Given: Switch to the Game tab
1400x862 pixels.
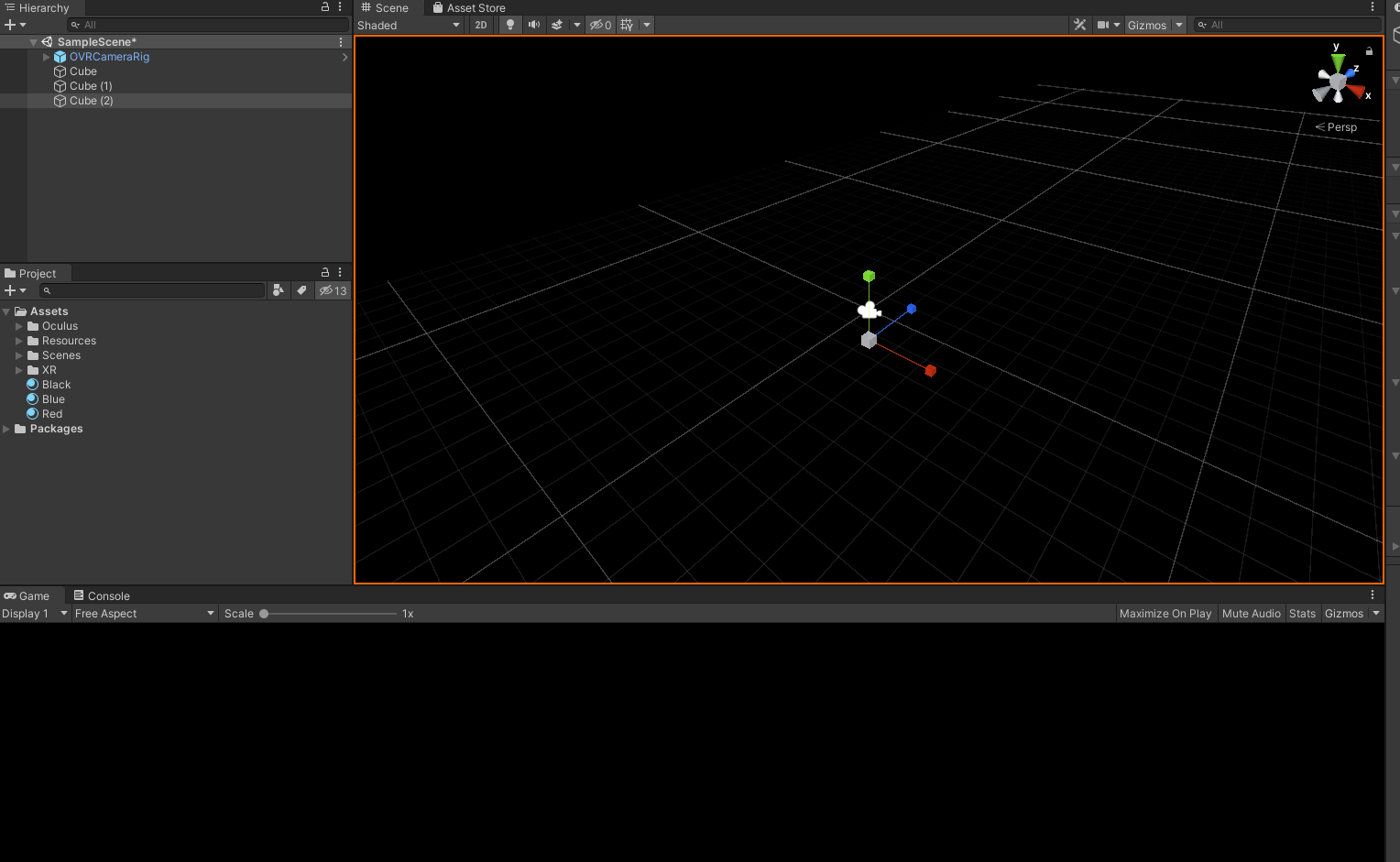Looking at the screenshot, I should [x=27, y=595].
